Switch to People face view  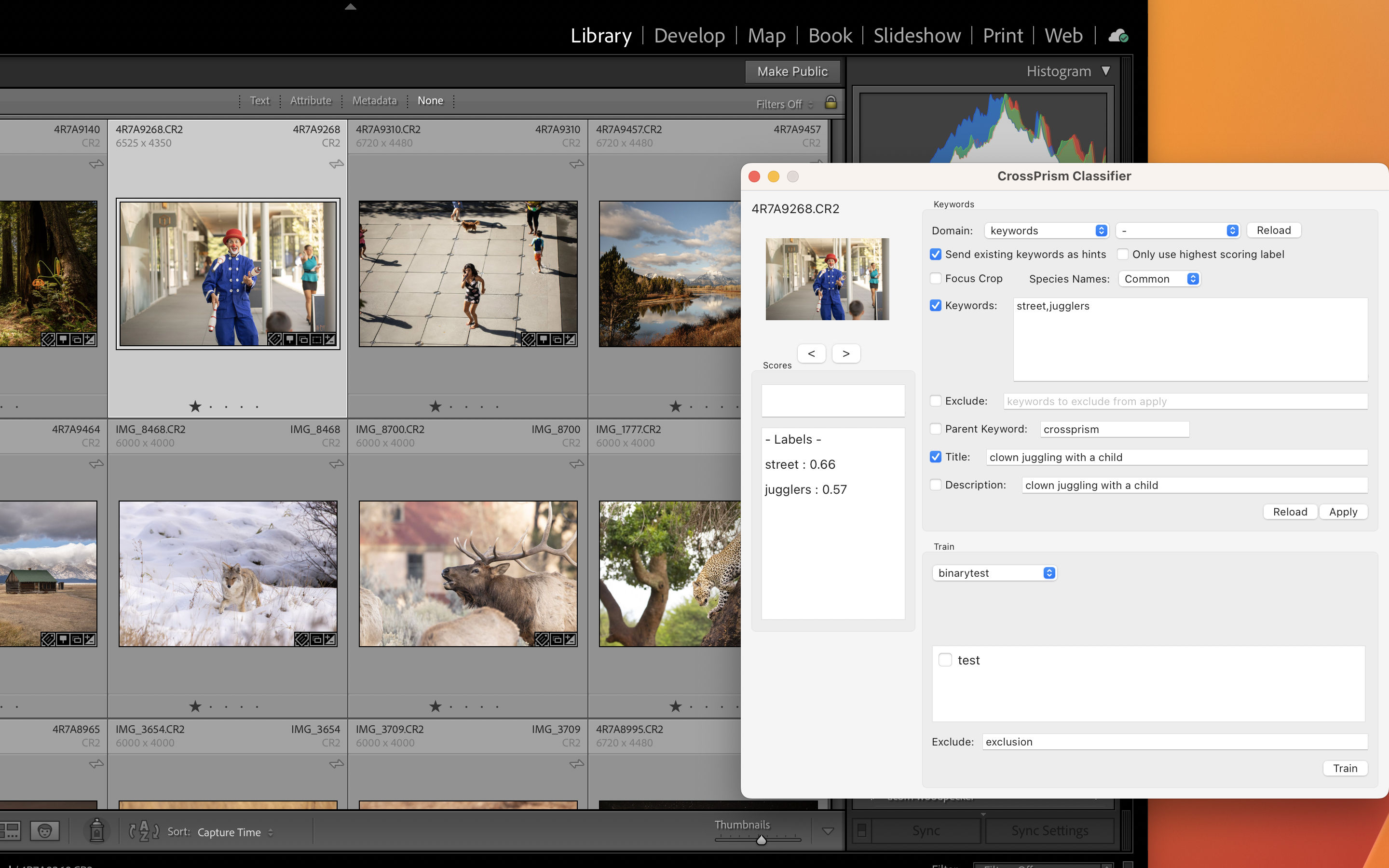pyautogui.click(x=45, y=831)
